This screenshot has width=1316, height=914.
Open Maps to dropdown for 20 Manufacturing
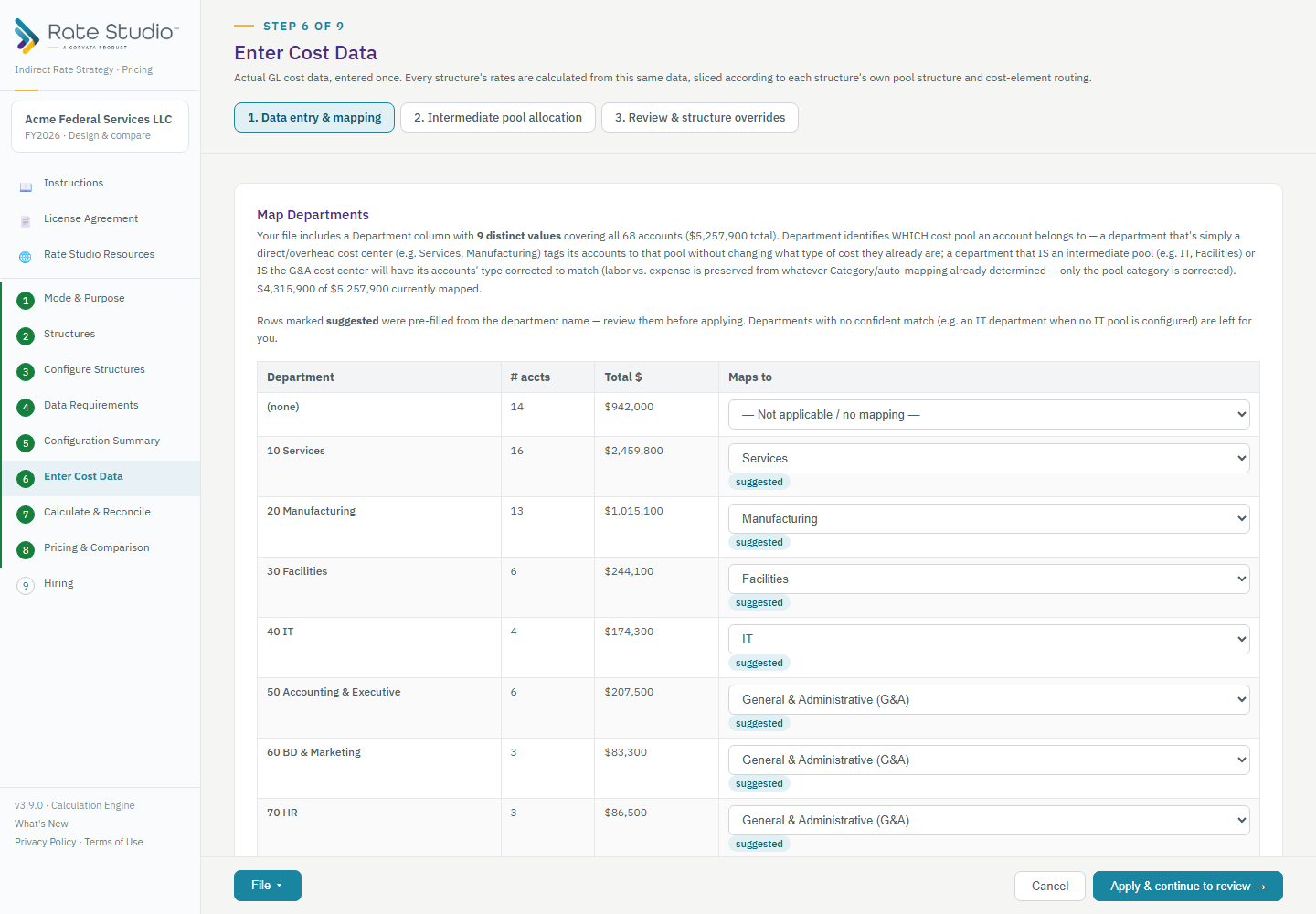[x=989, y=519]
